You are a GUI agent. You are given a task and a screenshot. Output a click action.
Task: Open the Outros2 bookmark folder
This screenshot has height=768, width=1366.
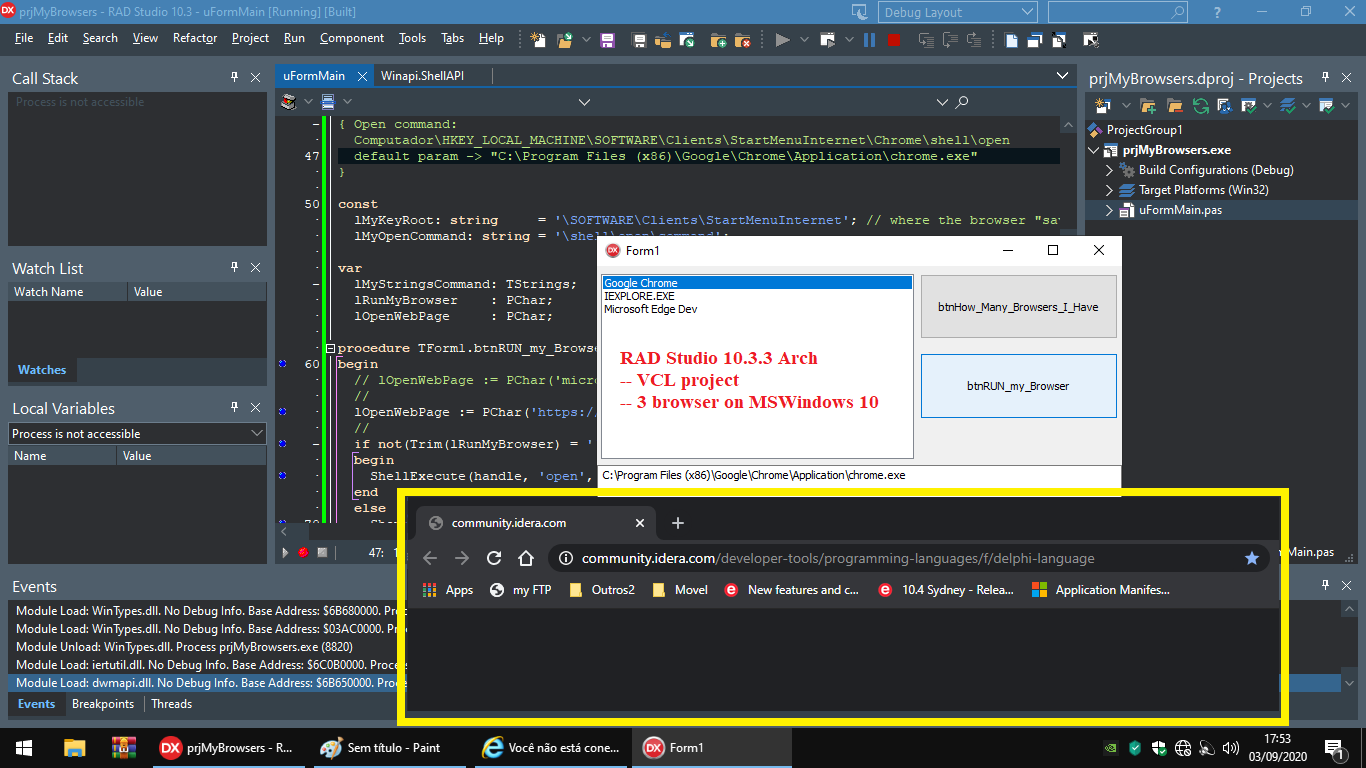coord(602,590)
